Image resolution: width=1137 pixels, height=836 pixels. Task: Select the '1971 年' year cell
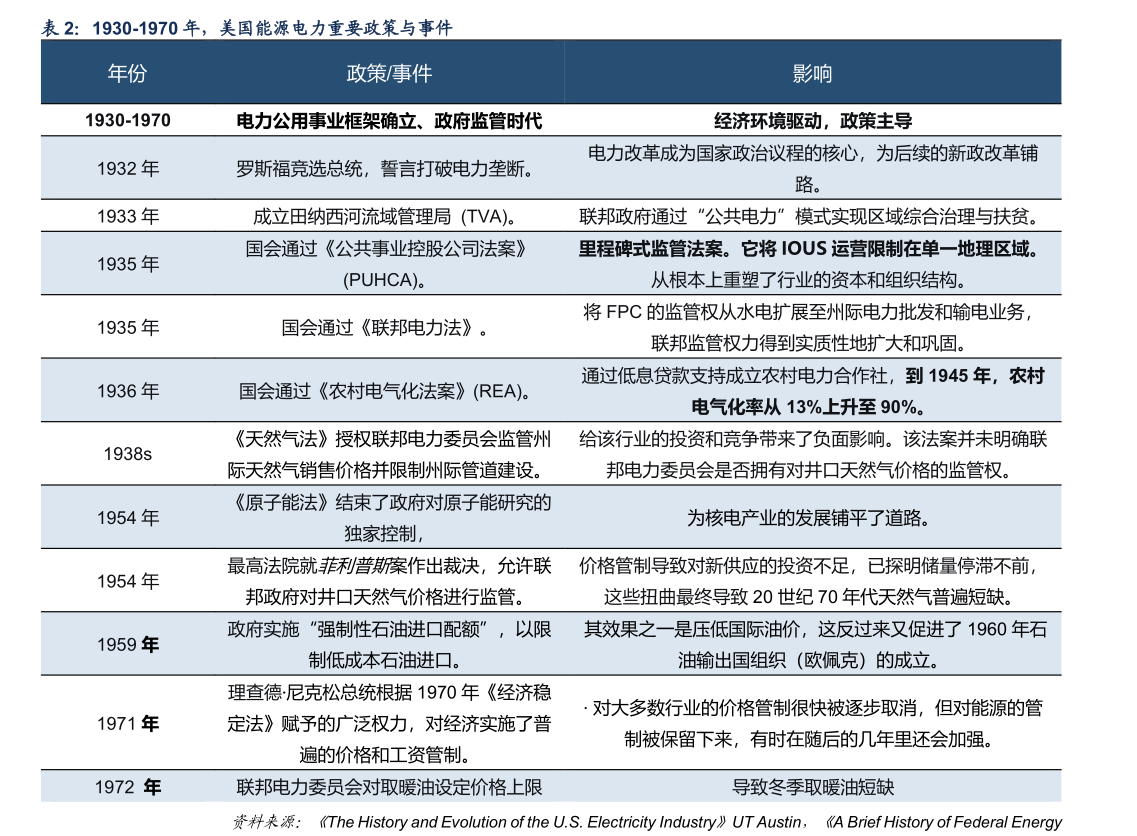click(128, 723)
